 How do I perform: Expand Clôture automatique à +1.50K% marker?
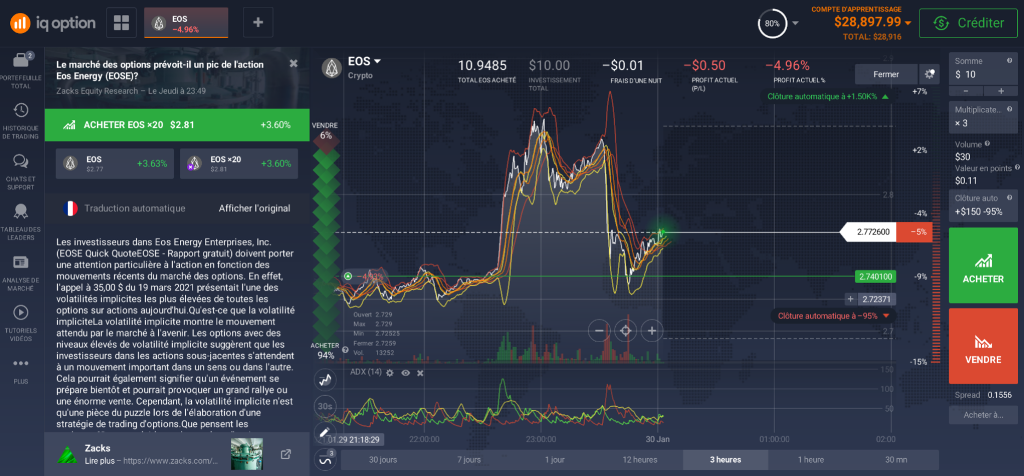828,97
